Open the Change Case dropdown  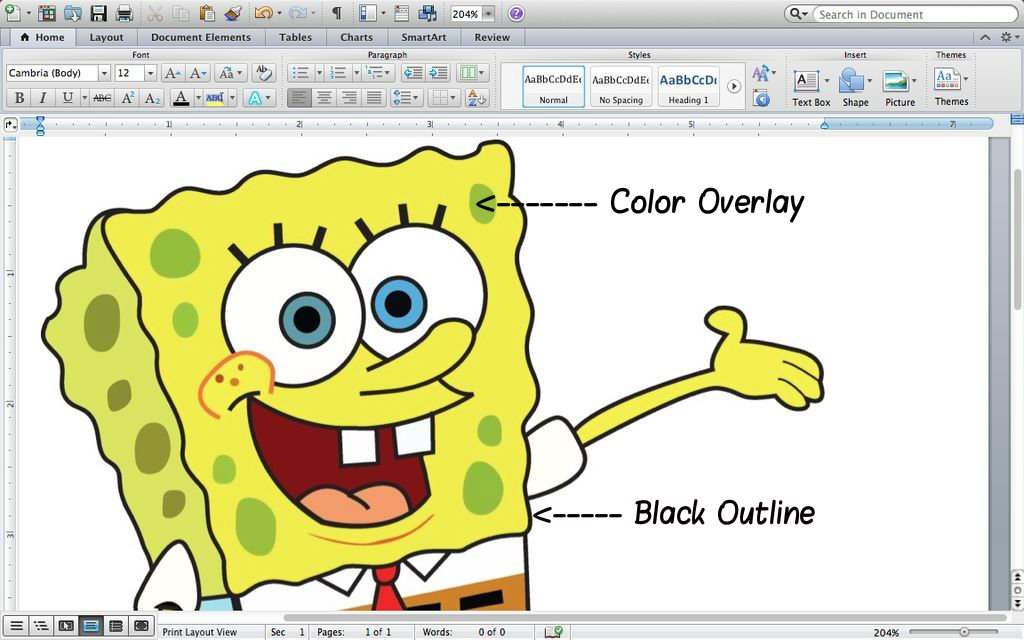[x=231, y=73]
